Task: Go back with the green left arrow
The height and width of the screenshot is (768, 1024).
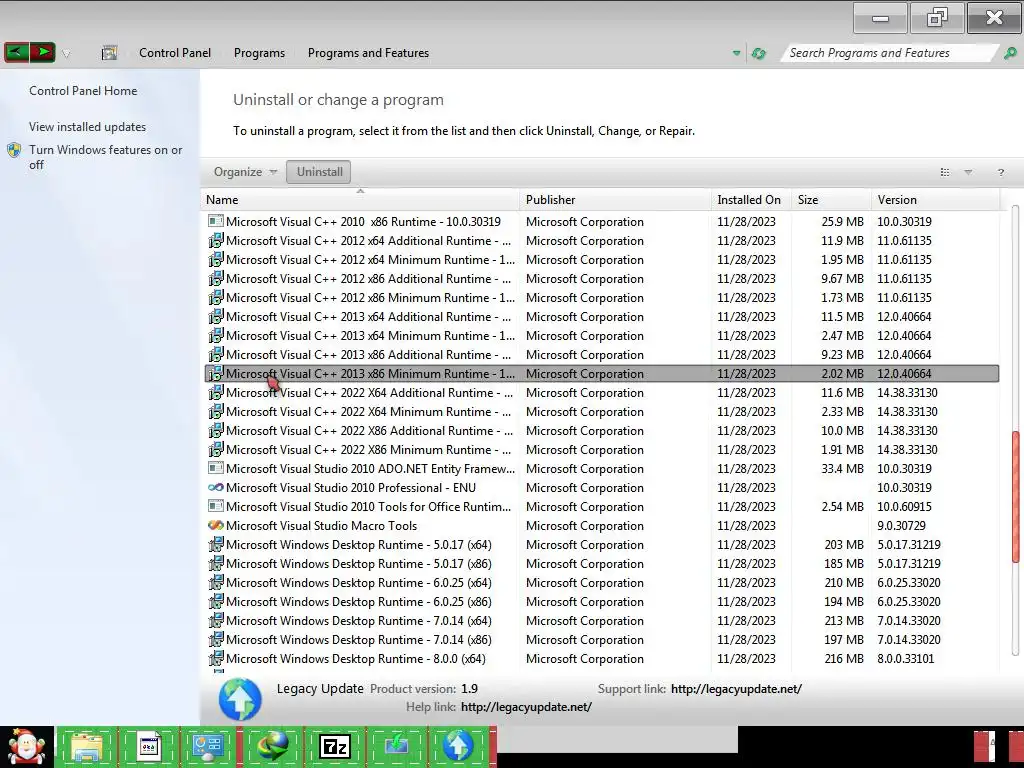Action: (17, 52)
